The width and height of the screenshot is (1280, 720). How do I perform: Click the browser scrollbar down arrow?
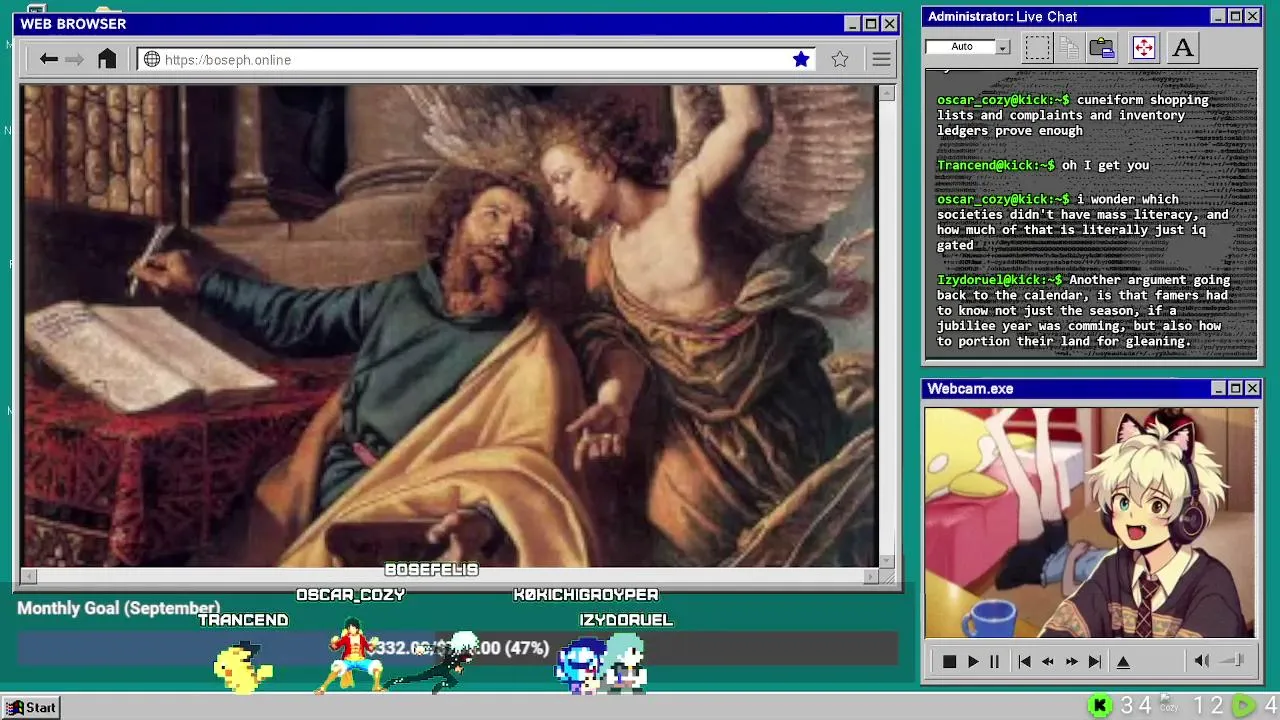886,560
